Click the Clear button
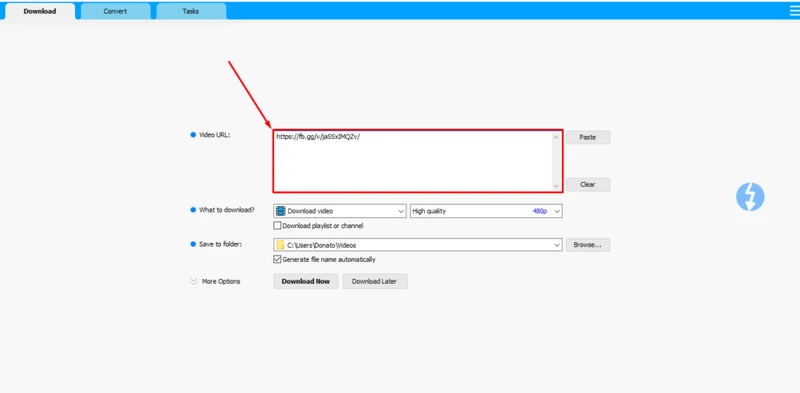 [588, 184]
